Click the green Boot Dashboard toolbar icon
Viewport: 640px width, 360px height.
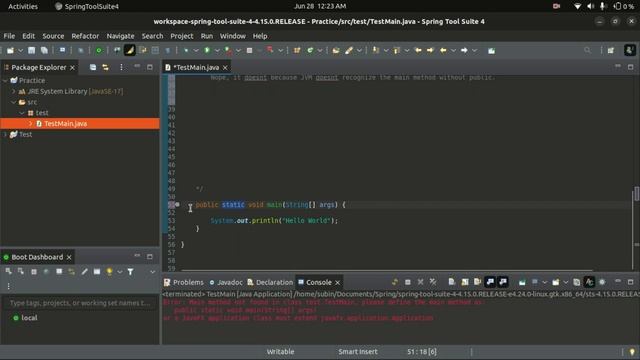coord(98,50)
